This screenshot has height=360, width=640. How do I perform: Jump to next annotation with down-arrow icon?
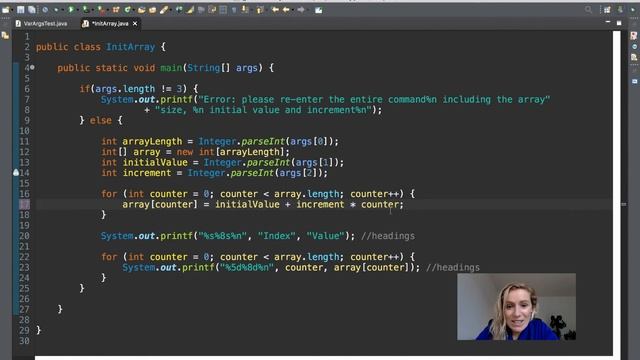coord(244,10)
